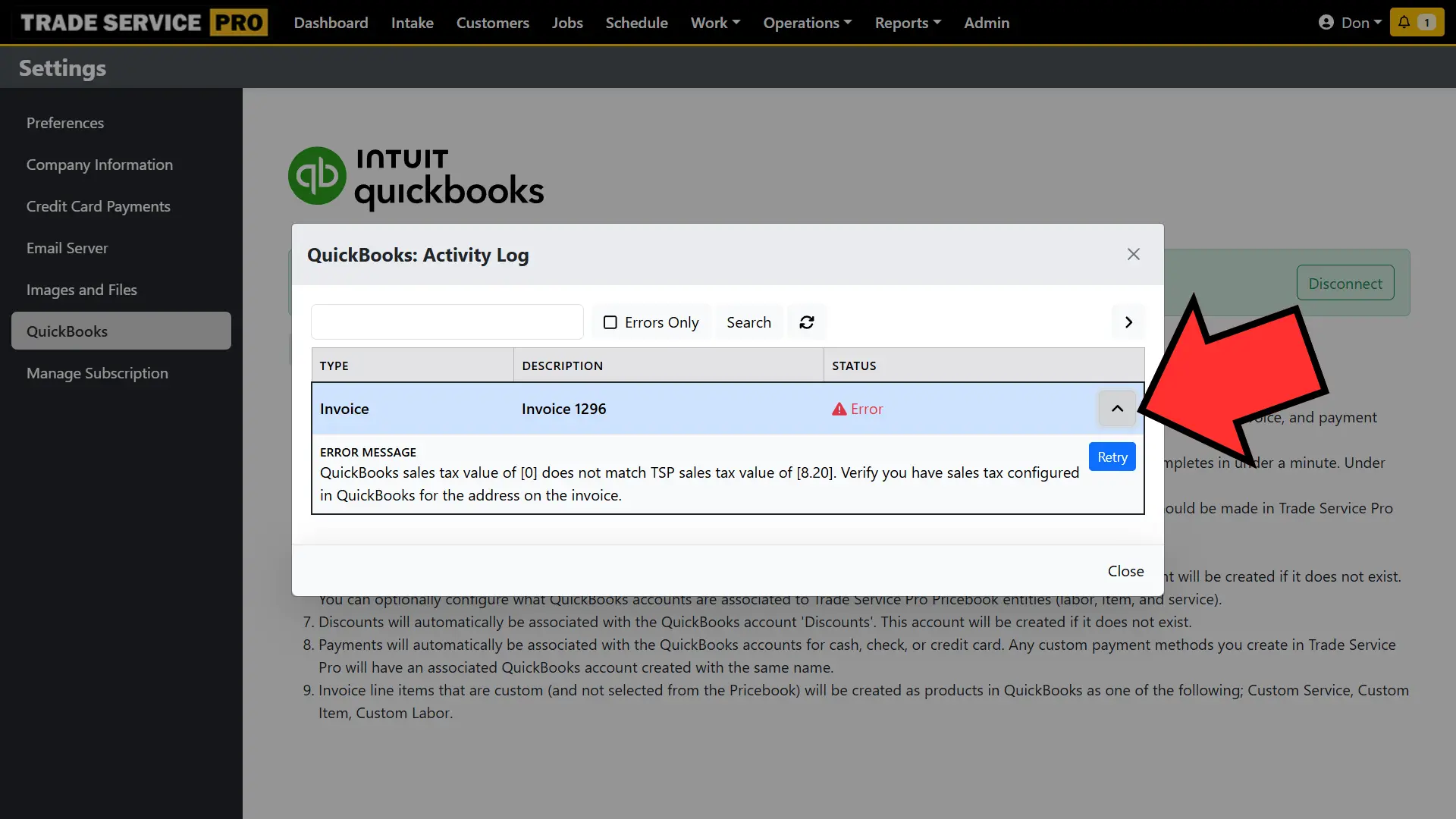This screenshot has width=1456, height=819.
Task: Retry syncing Invoice 1296
Action: 1111,457
